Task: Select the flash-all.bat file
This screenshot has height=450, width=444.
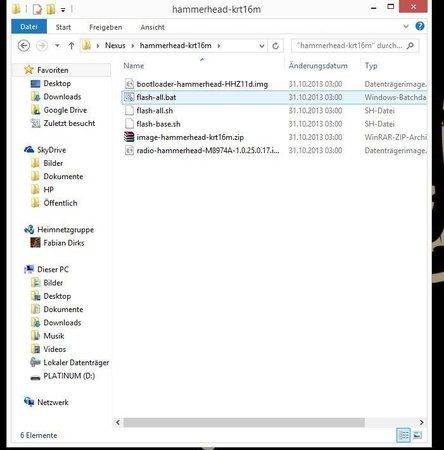Action: pos(156,97)
